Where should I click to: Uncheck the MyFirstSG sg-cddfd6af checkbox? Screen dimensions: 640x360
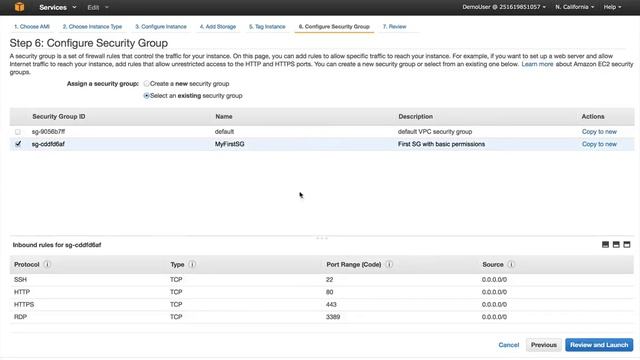pos(18,144)
